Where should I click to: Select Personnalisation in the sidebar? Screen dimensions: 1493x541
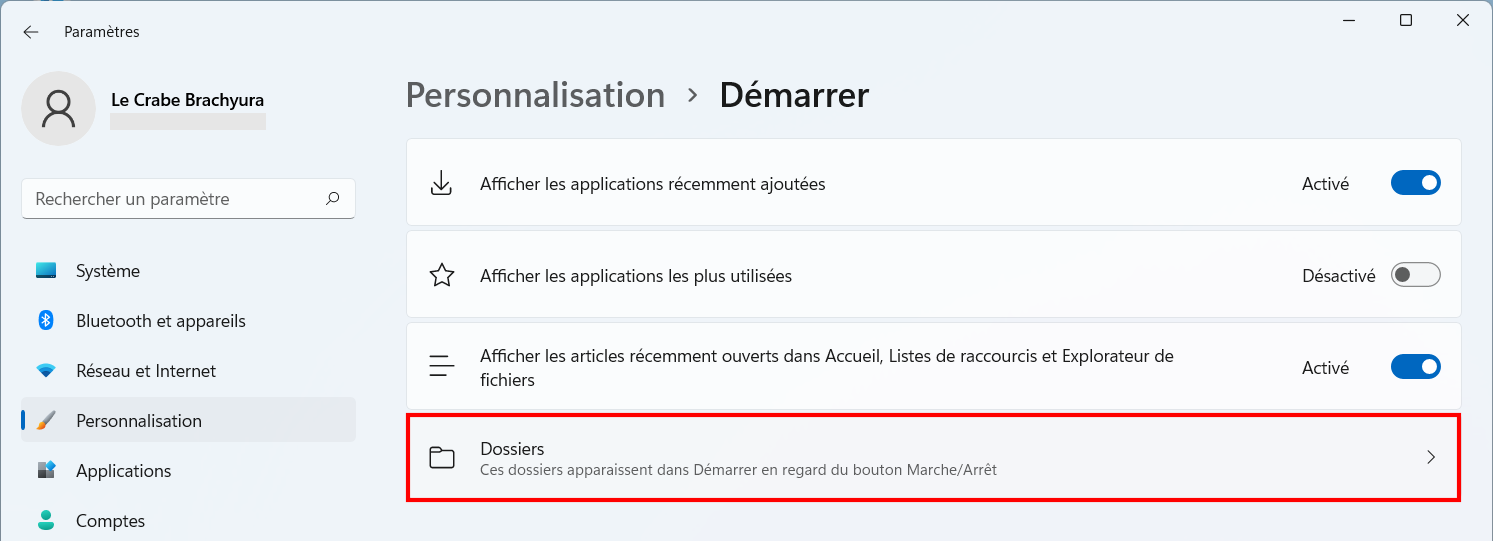pyautogui.click(x=188, y=421)
